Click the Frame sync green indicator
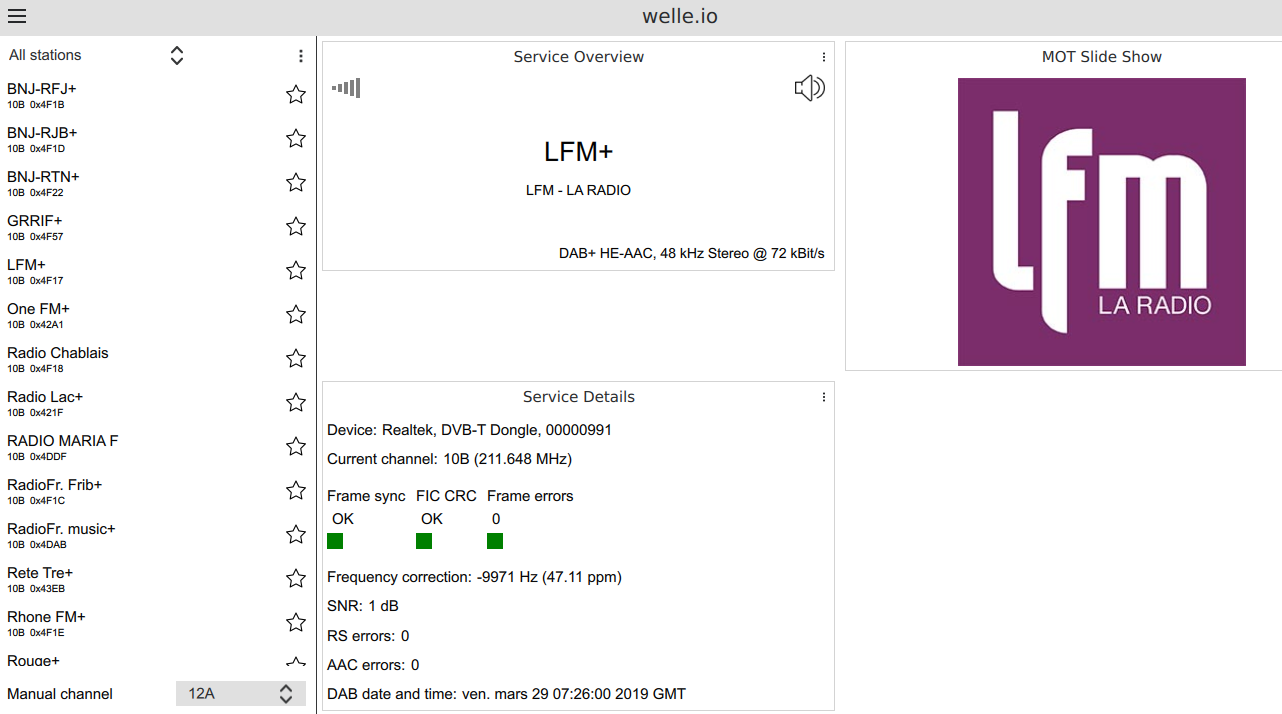Viewport: 1282px width, 714px height. [335, 541]
